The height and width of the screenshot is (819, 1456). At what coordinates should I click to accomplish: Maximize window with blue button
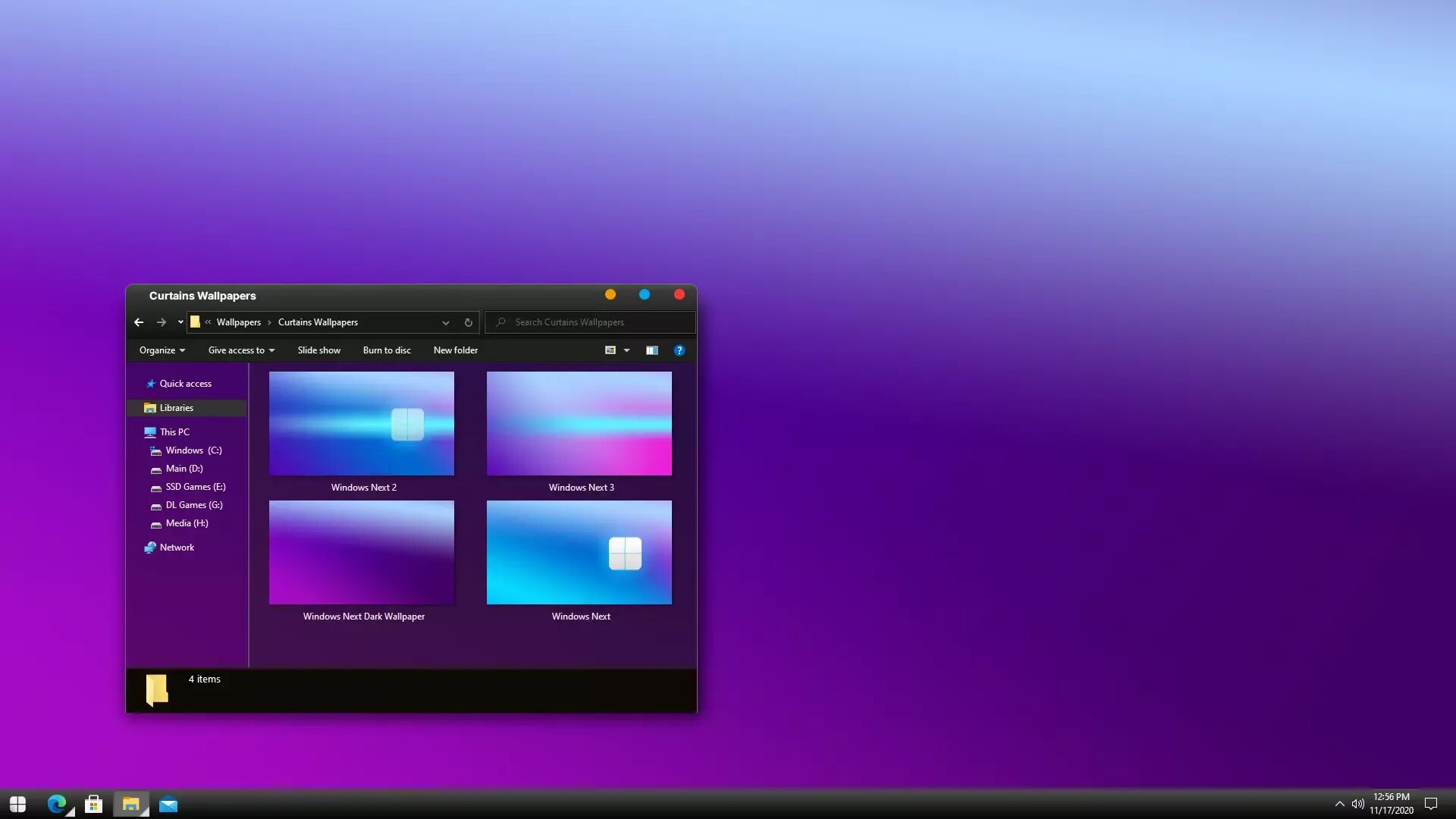click(645, 294)
